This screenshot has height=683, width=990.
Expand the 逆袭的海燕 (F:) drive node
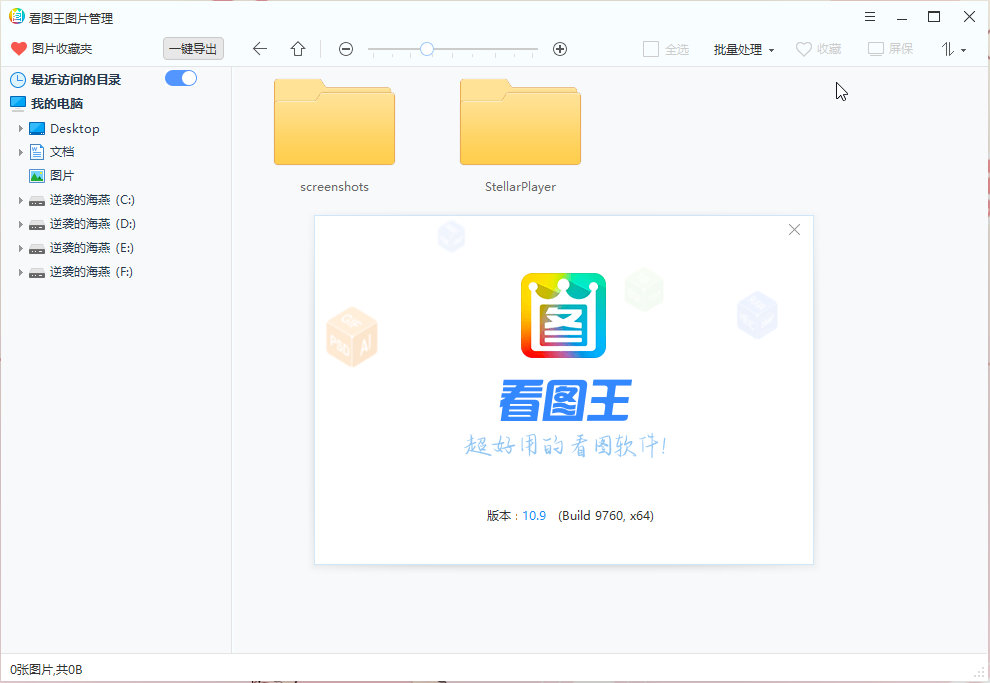[20, 273]
